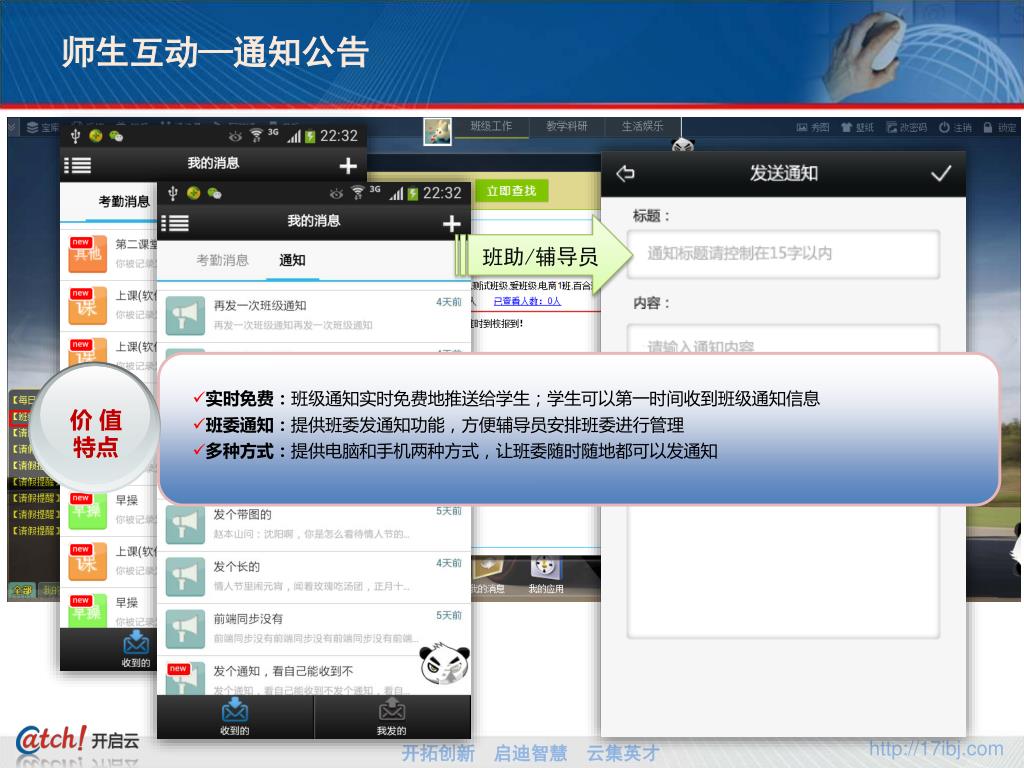Tap the megaphone icon beside 前端同步没有
1024x768 pixels.
(x=185, y=629)
